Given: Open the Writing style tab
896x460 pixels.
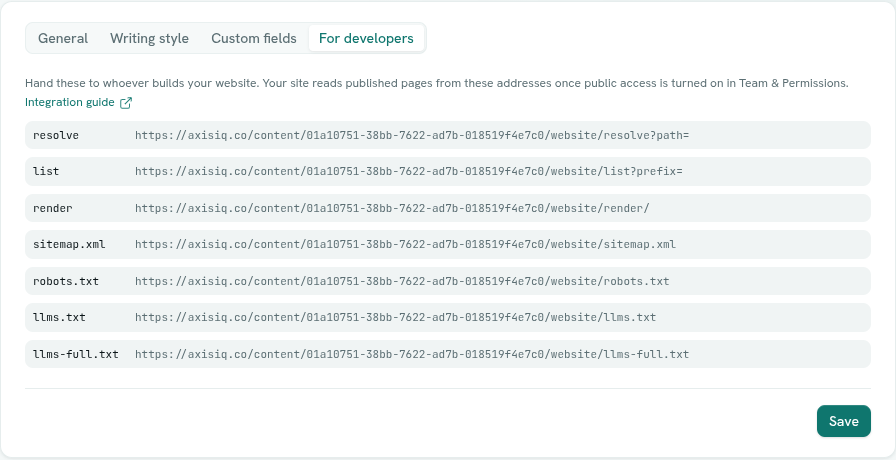Looking at the screenshot, I should pyautogui.click(x=149, y=38).
